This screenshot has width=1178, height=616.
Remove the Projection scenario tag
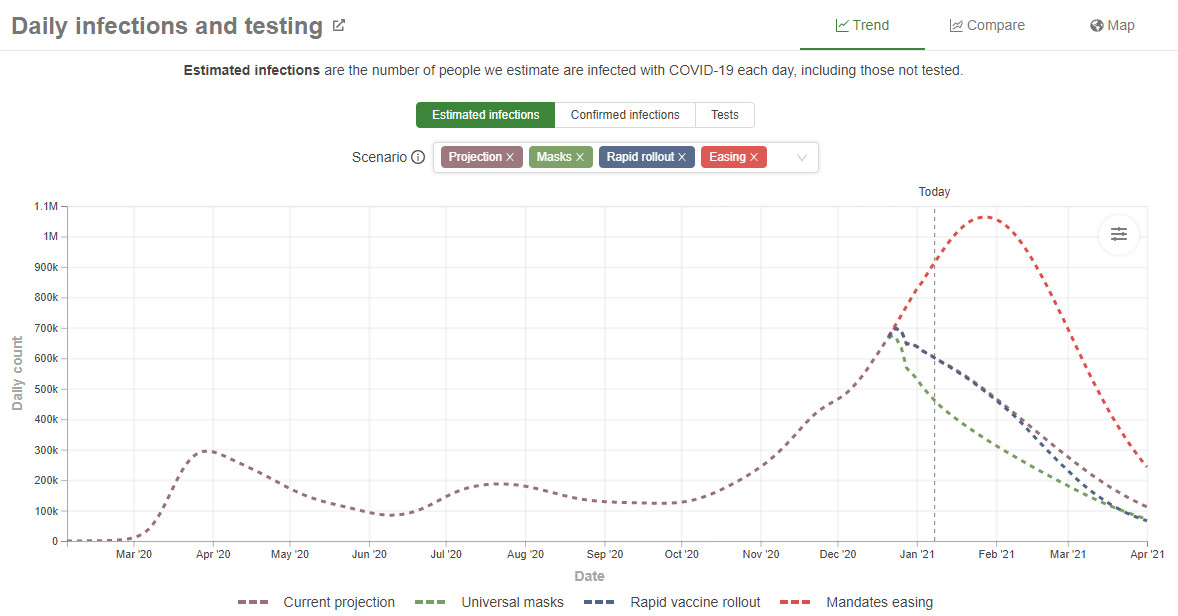pos(510,157)
